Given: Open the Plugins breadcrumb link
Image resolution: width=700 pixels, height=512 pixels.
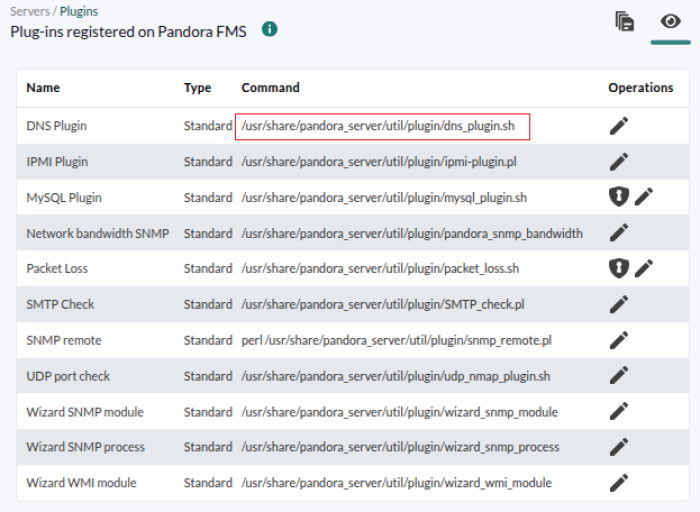Looking at the screenshot, I should tap(79, 11).
